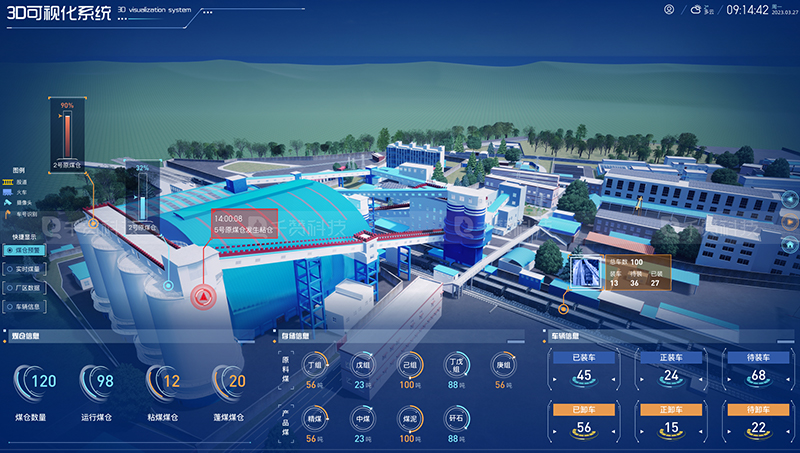Enable the 厂区数据 display option
Screen dimensions: 800x453
(27, 288)
